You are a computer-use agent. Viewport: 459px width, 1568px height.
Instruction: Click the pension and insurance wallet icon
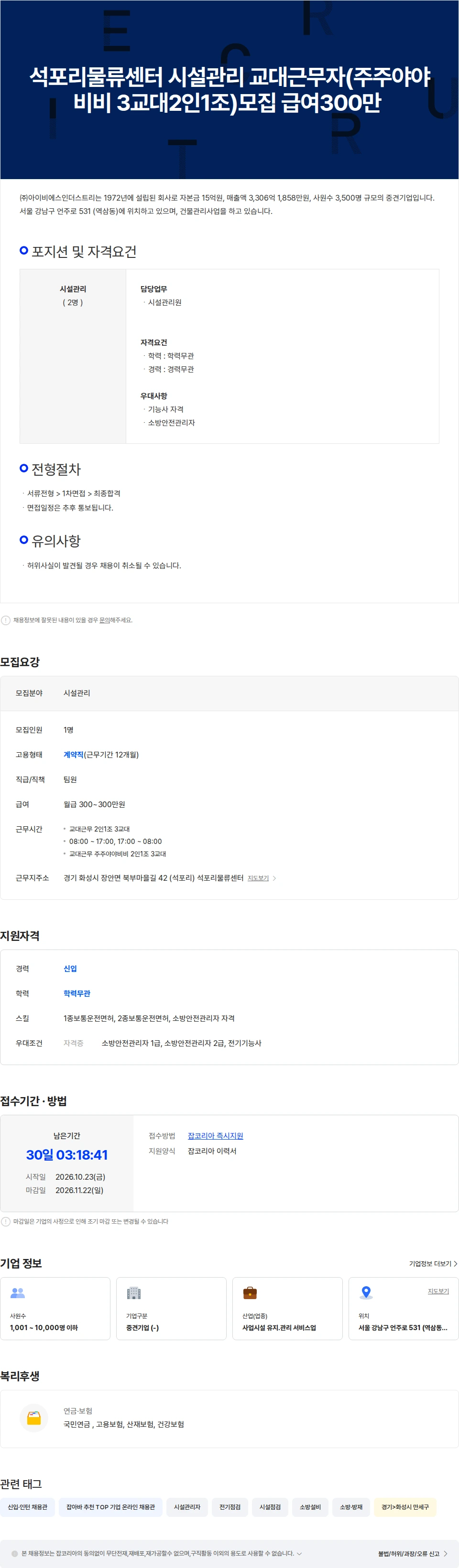pos(34,1418)
